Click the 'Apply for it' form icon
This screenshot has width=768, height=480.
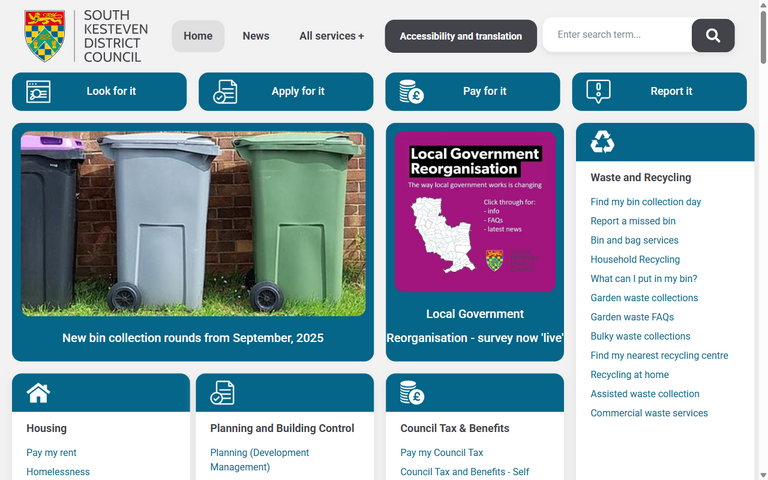pos(225,92)
